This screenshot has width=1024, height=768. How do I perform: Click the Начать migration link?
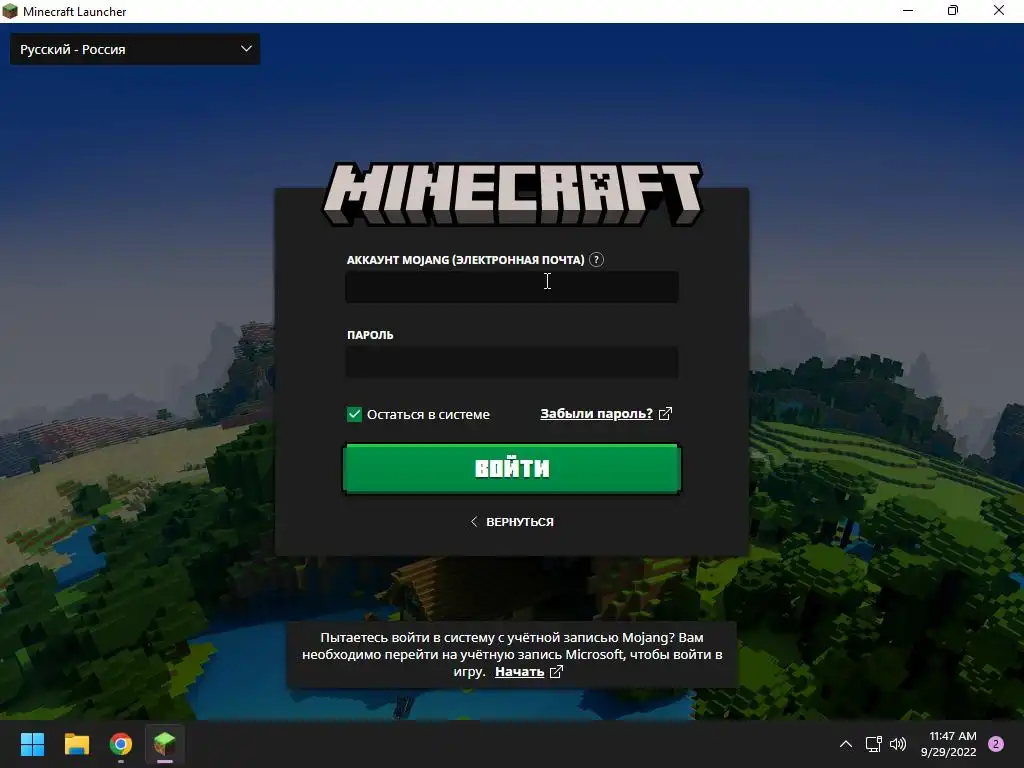(520, 671)
